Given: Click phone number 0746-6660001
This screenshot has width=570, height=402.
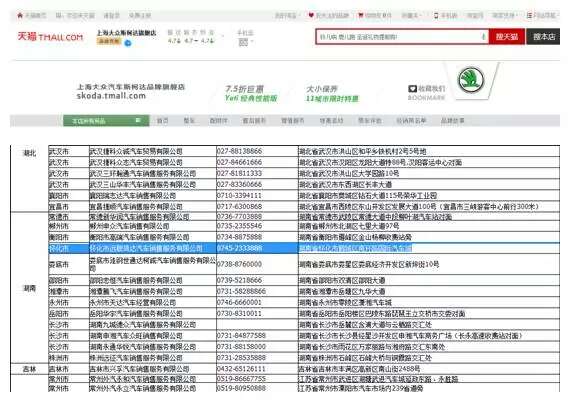Looking at the screenshot, I should click(239, 302).
